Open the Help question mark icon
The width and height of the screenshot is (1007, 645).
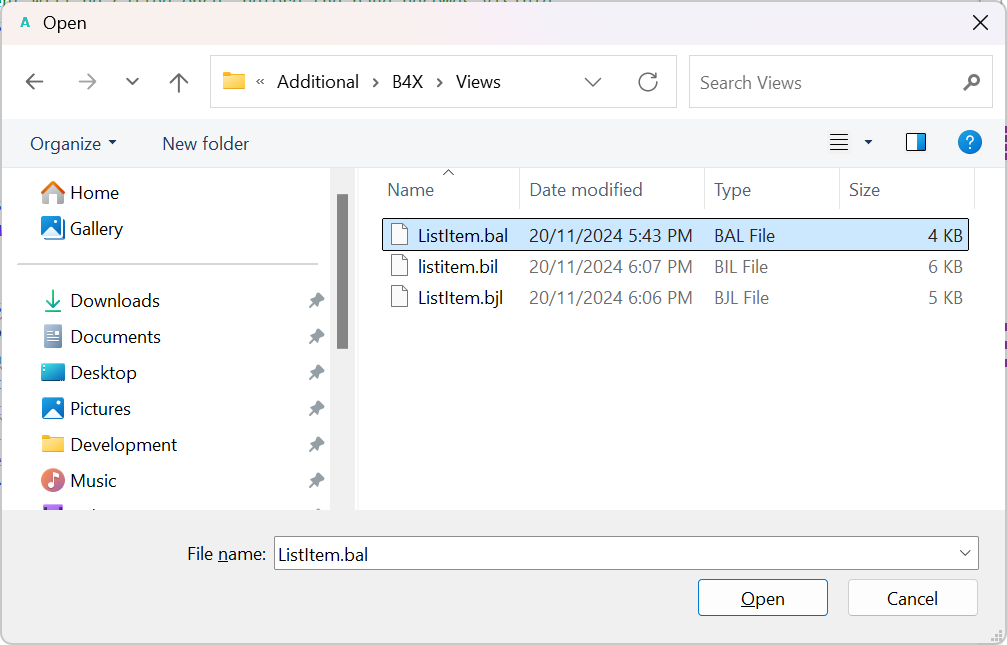[x=969, y=142]
